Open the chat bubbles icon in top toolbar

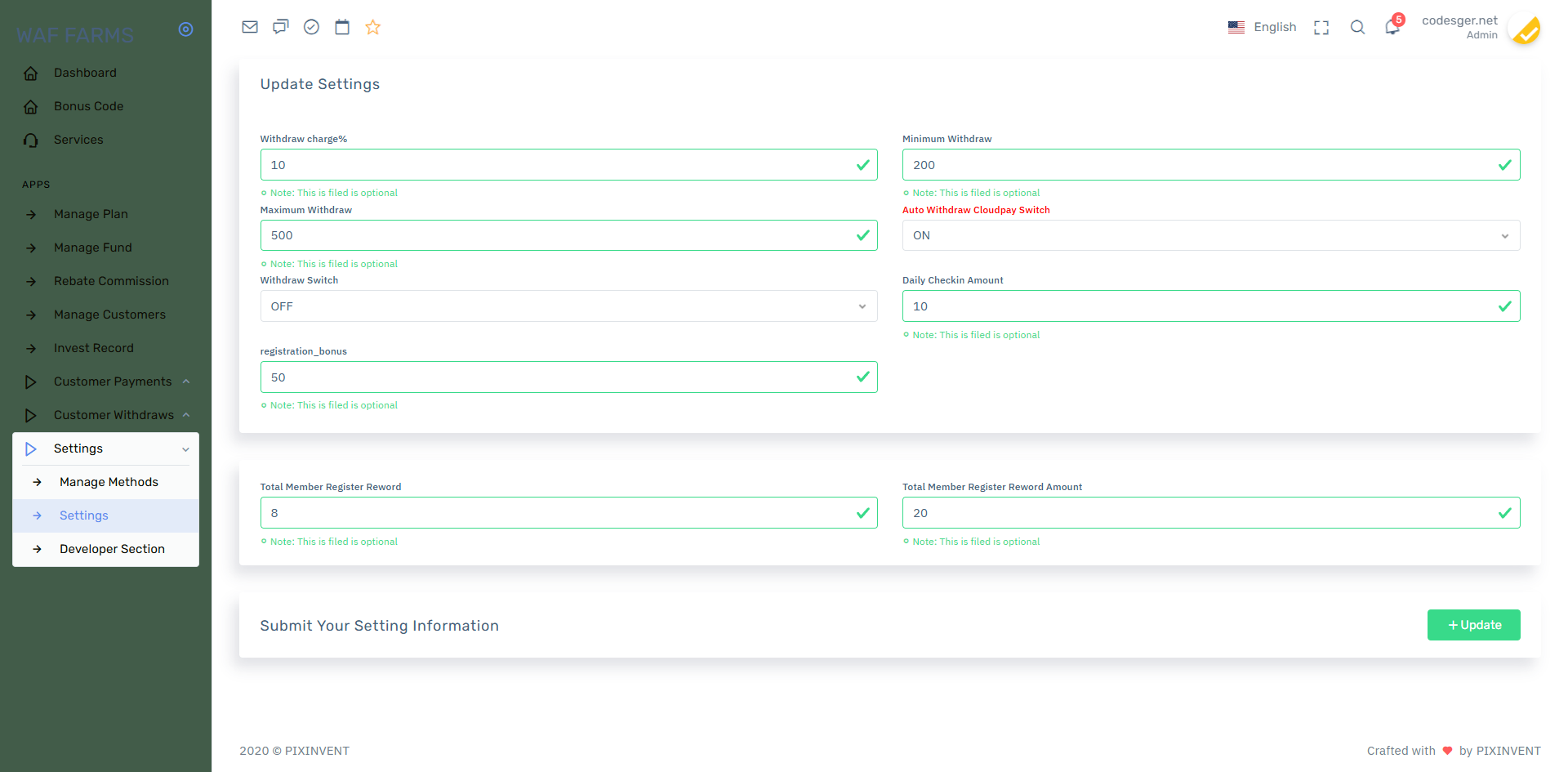tap(281, 27)
